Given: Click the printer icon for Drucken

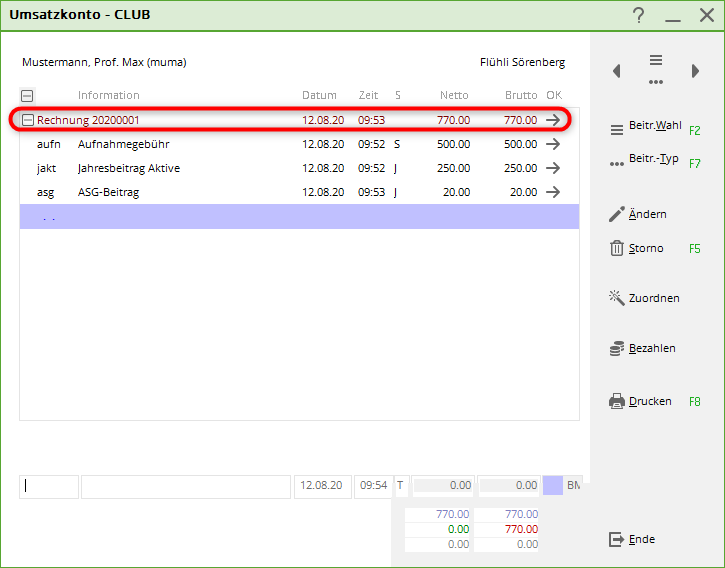Looking at the screenshot, I should 617,402.
